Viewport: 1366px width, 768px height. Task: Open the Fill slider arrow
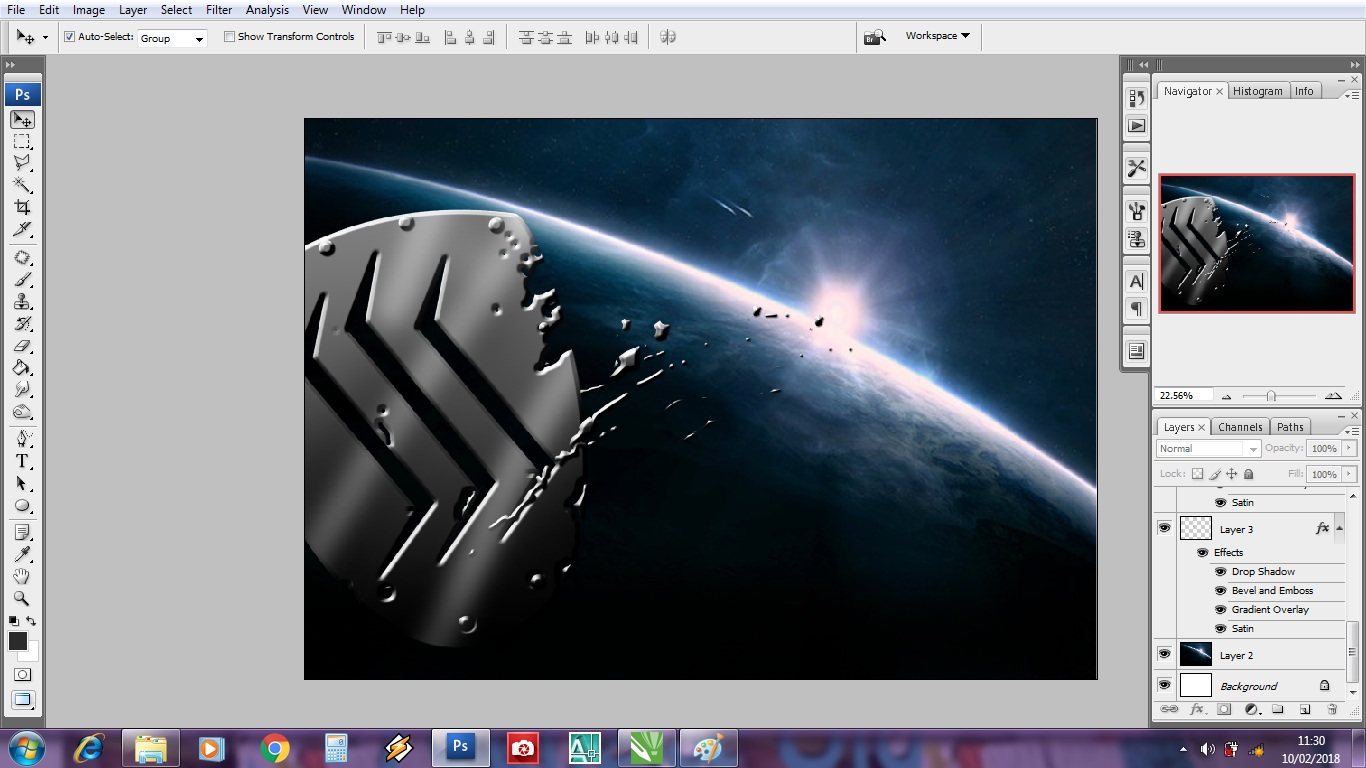(x=1349, y=474)
